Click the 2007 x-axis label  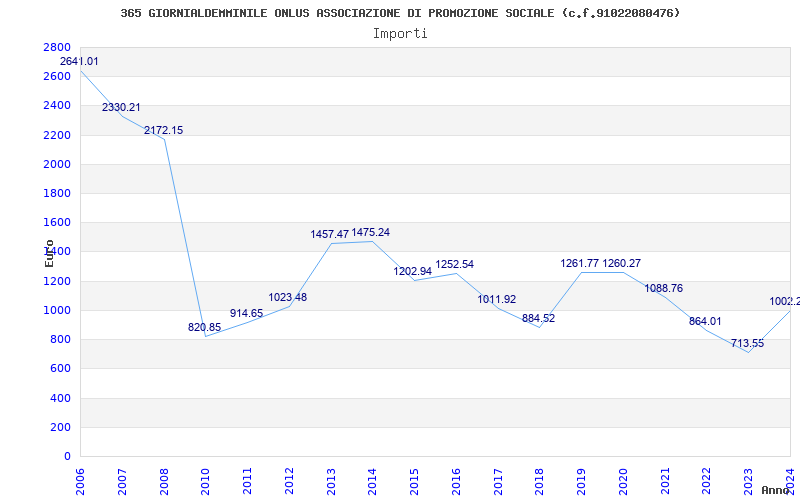click(x=122, y=480)
